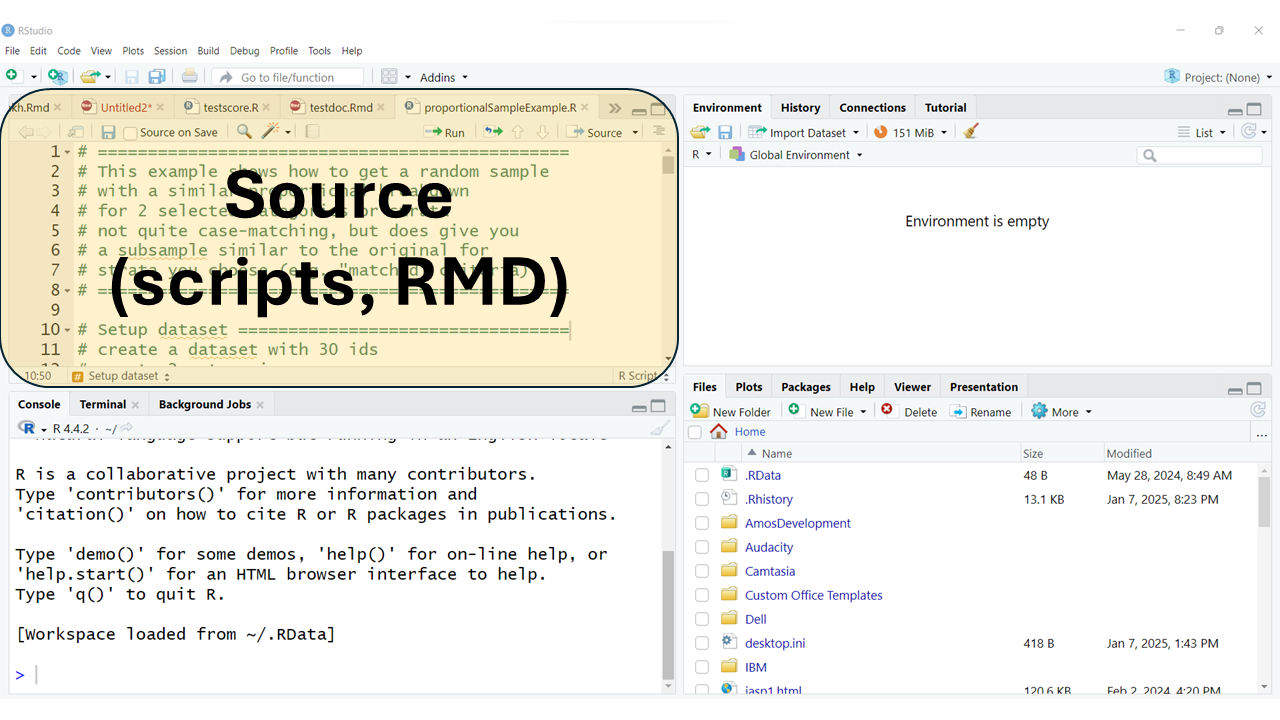Open the Camtasia folder link
Viewport: 1280px width, 720px height.
772,571
